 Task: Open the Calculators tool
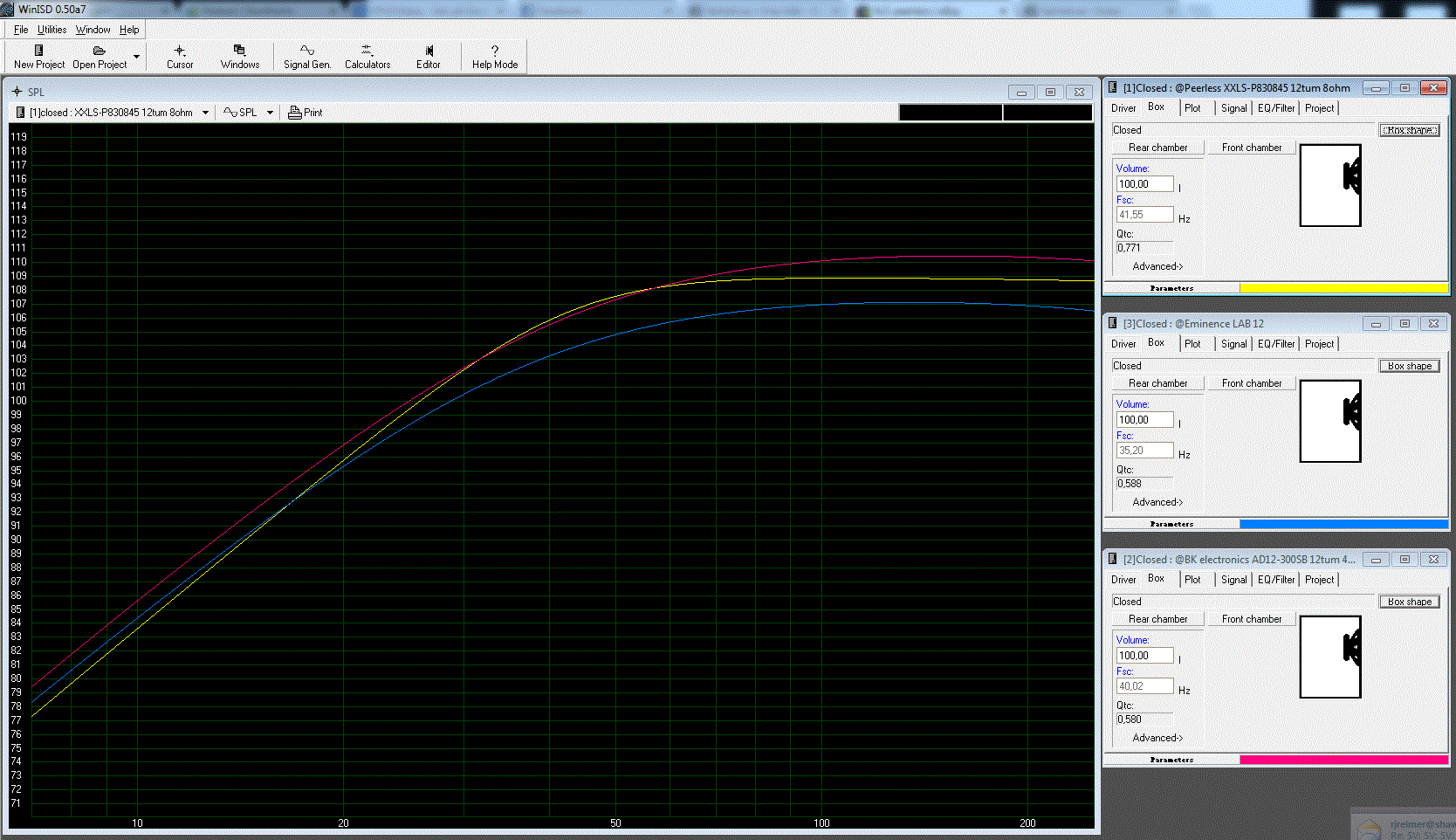[x=367, y=57]
